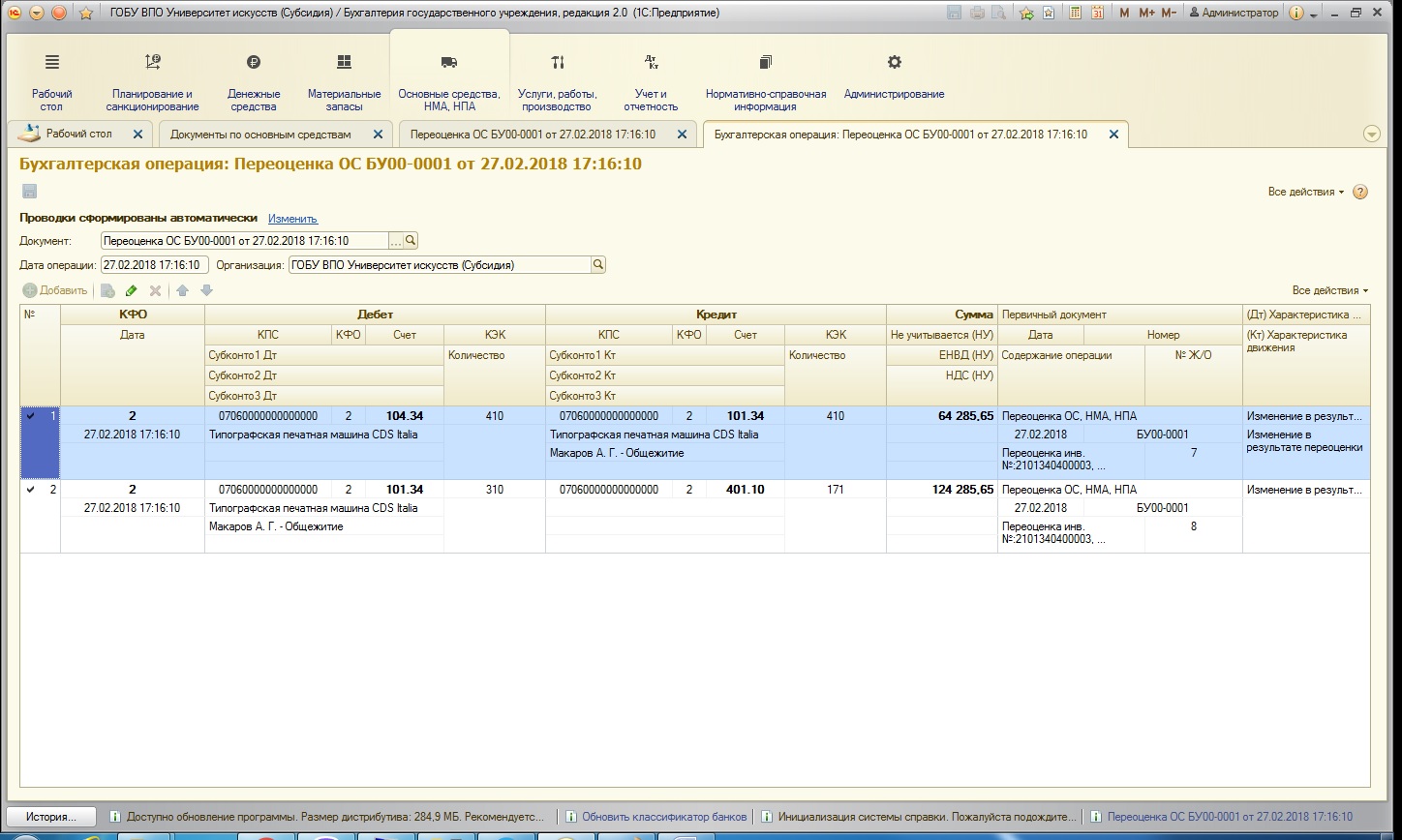
Task: Click the credit account 401.10 cell
Action: pos(745,490)
